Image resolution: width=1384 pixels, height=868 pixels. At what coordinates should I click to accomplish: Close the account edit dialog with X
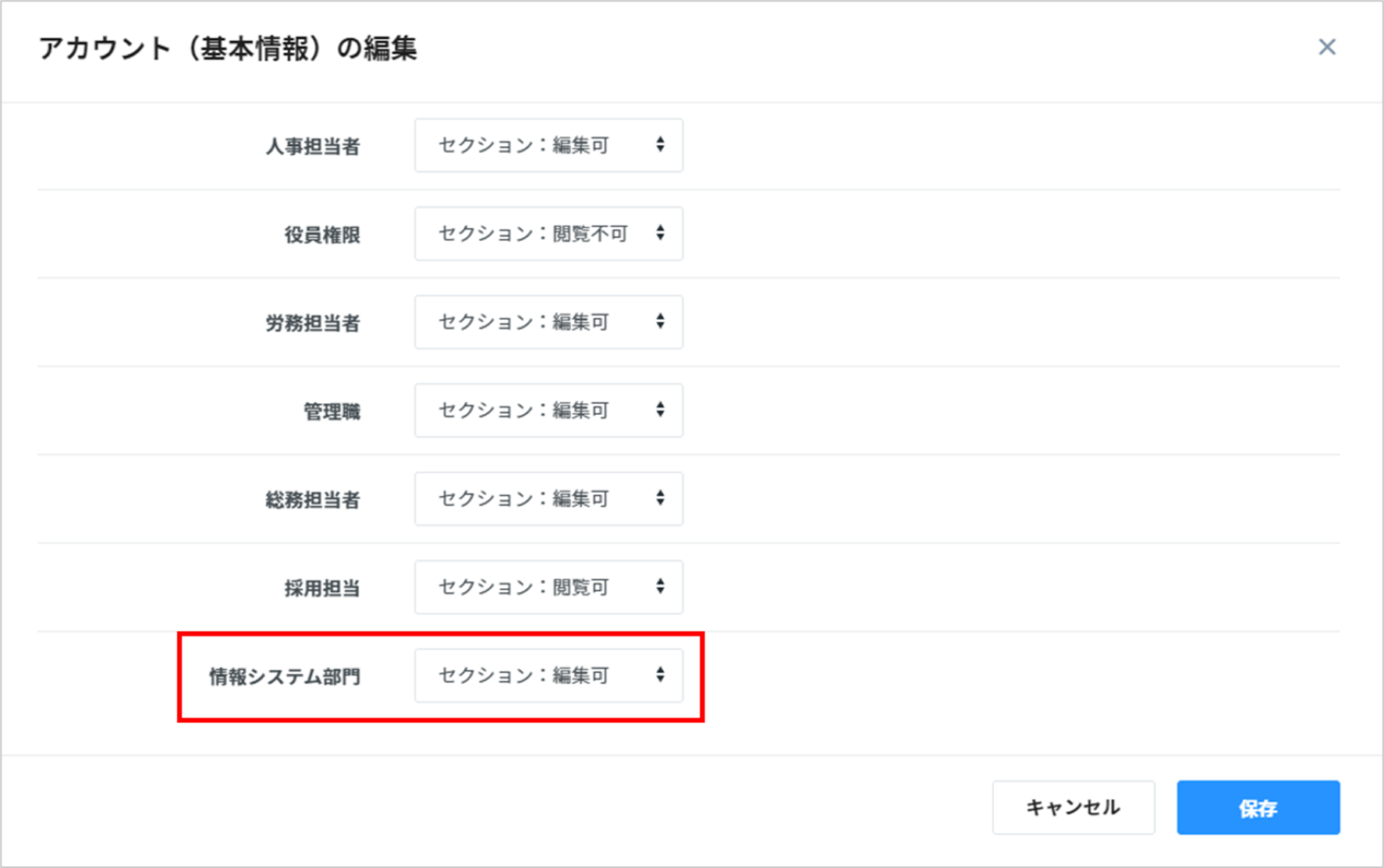[1326, 48]
